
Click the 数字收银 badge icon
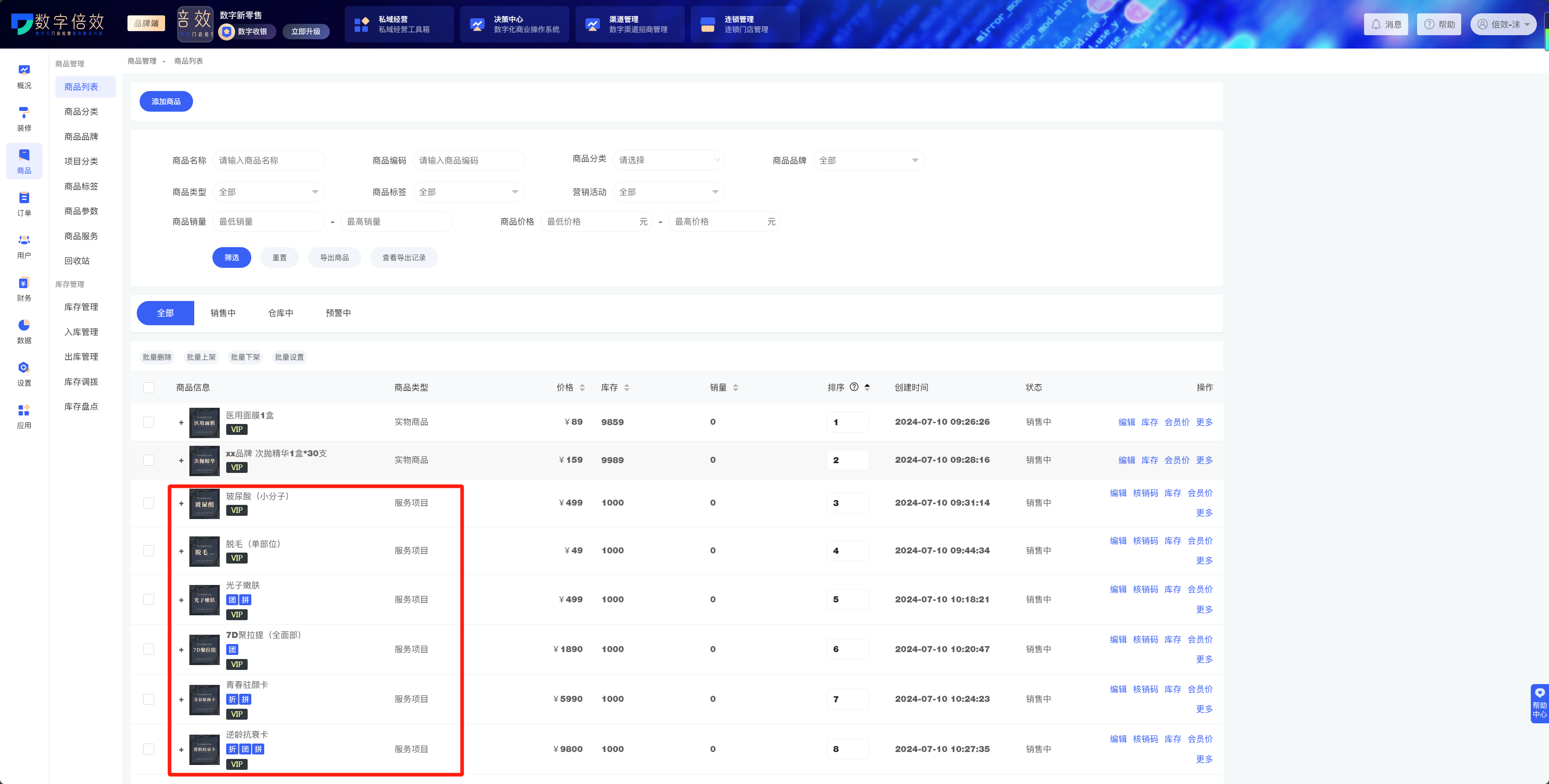pos(227,31)
